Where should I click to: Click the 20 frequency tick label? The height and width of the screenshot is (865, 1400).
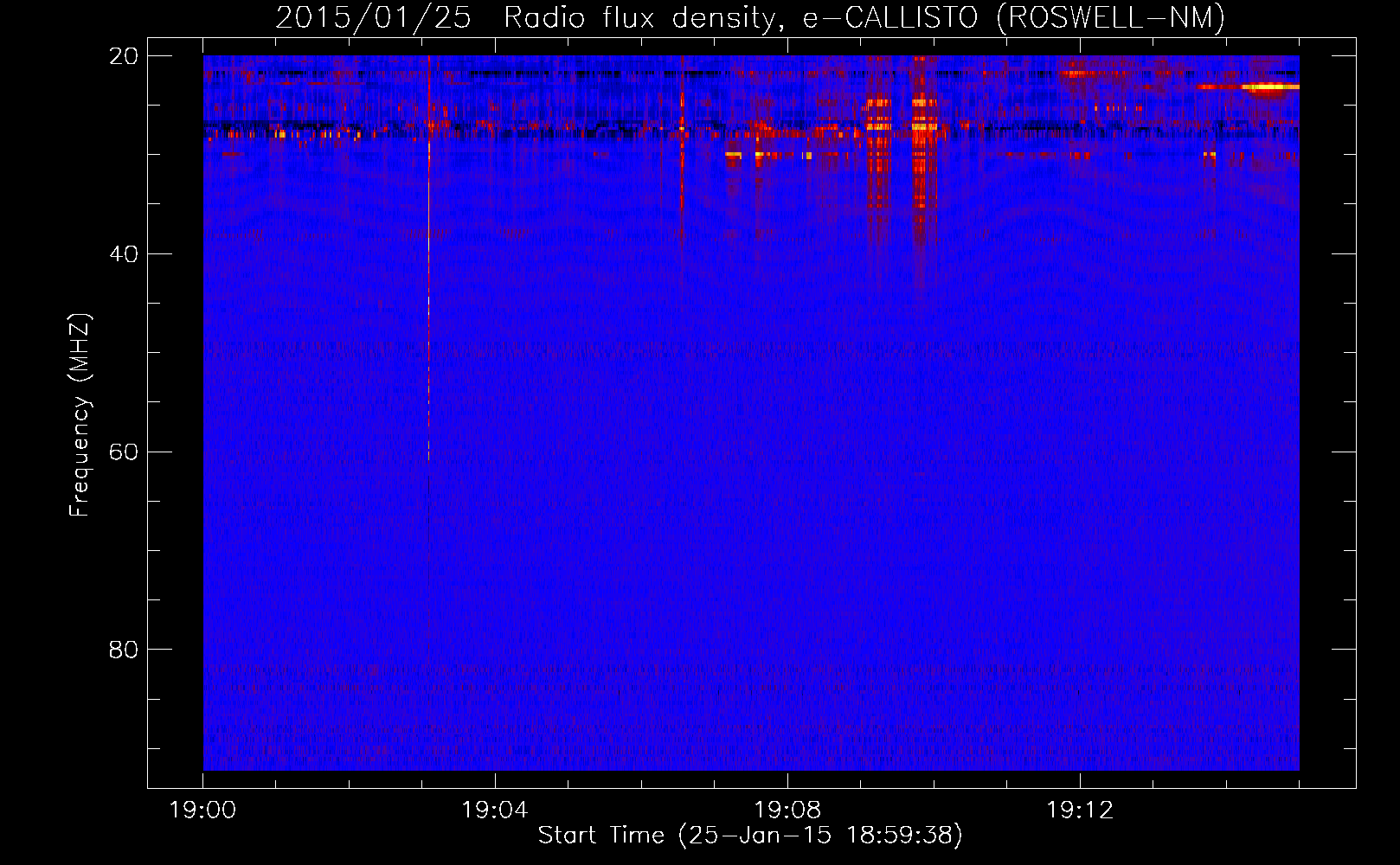pyautogui.click(x=124, y=56)
